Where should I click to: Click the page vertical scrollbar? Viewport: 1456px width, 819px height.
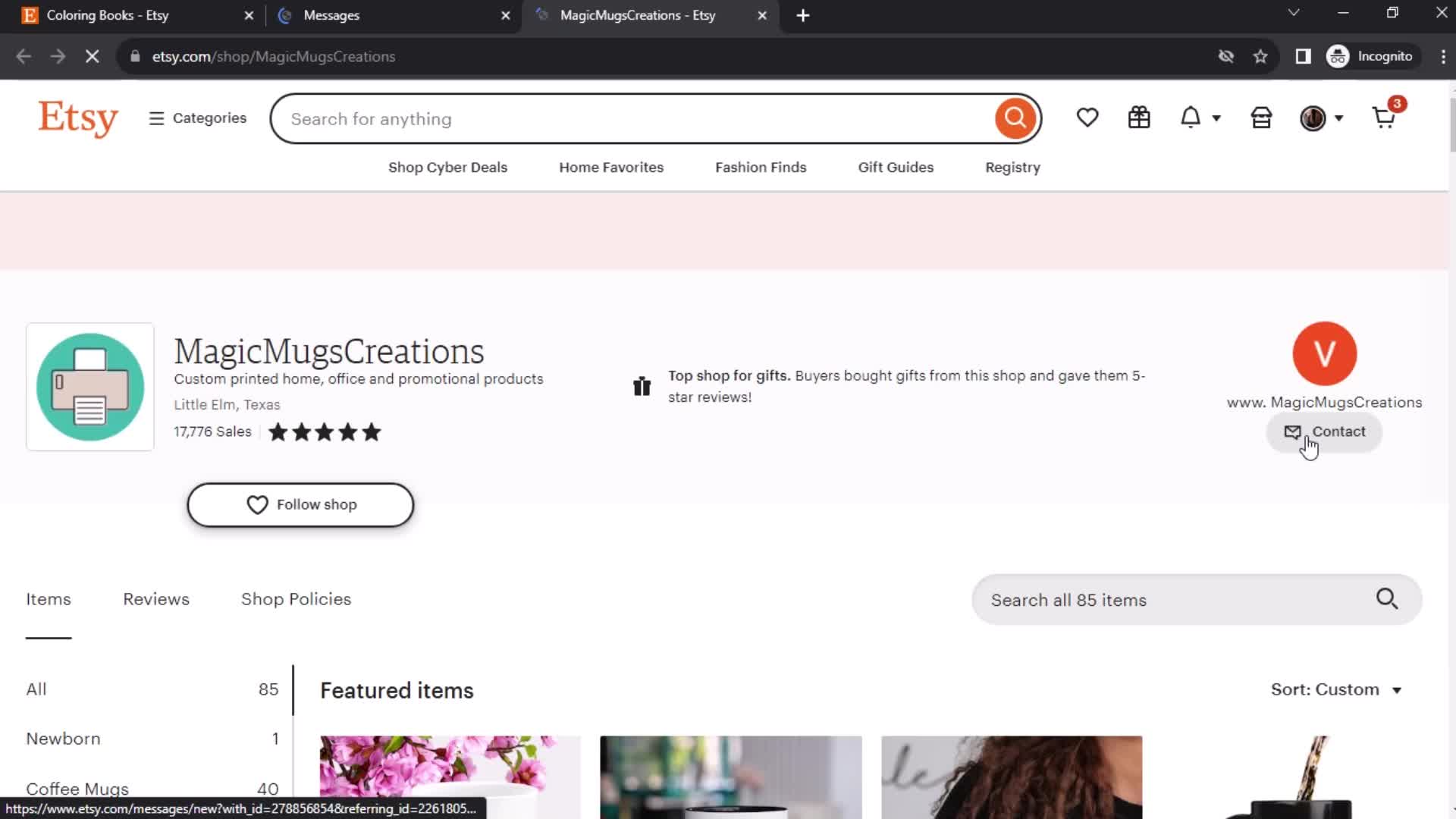tap(1451, 125)
